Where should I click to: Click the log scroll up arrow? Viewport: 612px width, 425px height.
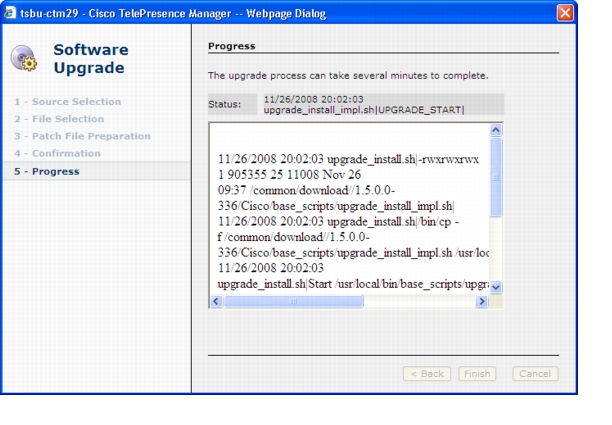(496, 130)
